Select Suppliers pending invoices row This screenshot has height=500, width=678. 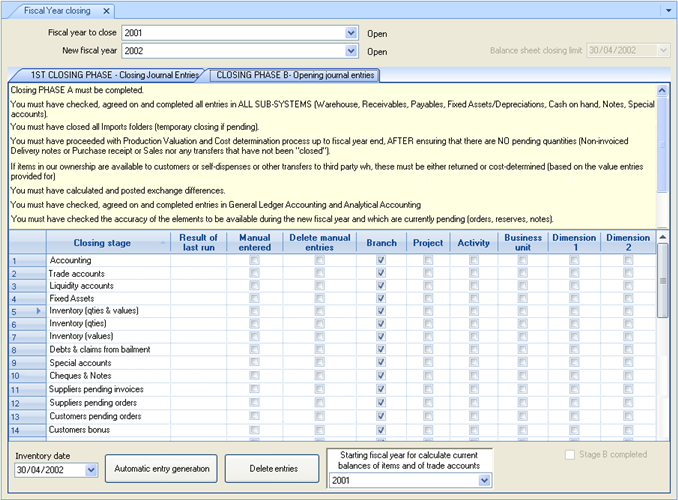point(332,389)
